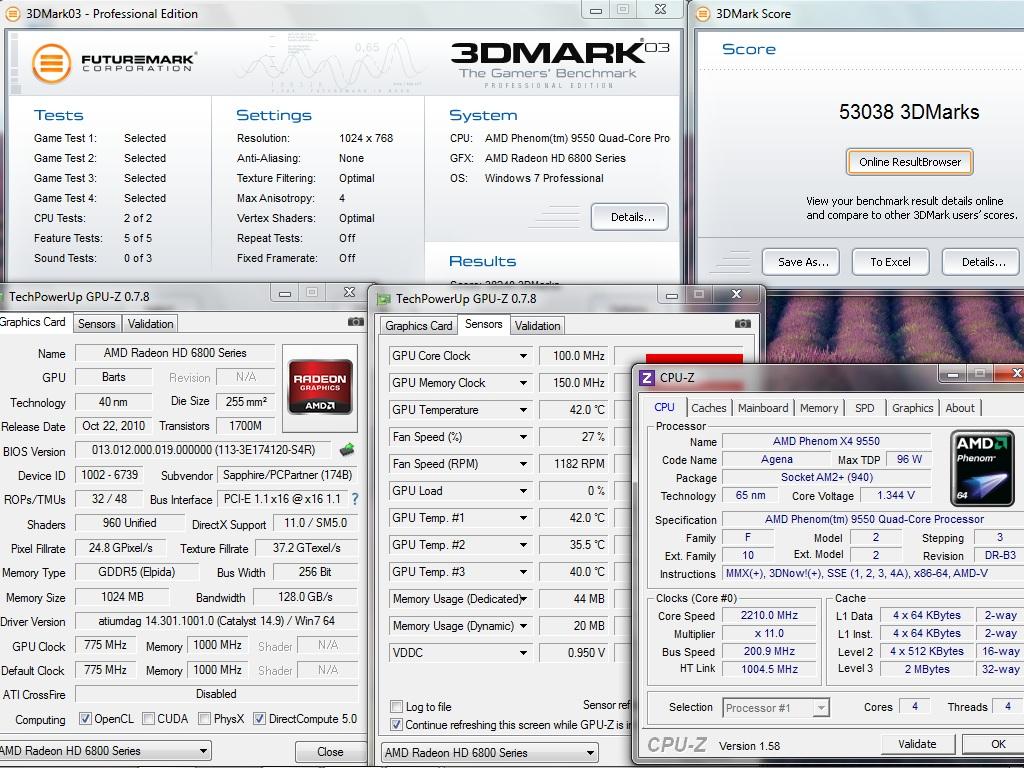Image resolution: width=1024 pixels, height=768 pixels.
Task: Click the 3DMark Score window title icon
Action: [x=703, y=14]
